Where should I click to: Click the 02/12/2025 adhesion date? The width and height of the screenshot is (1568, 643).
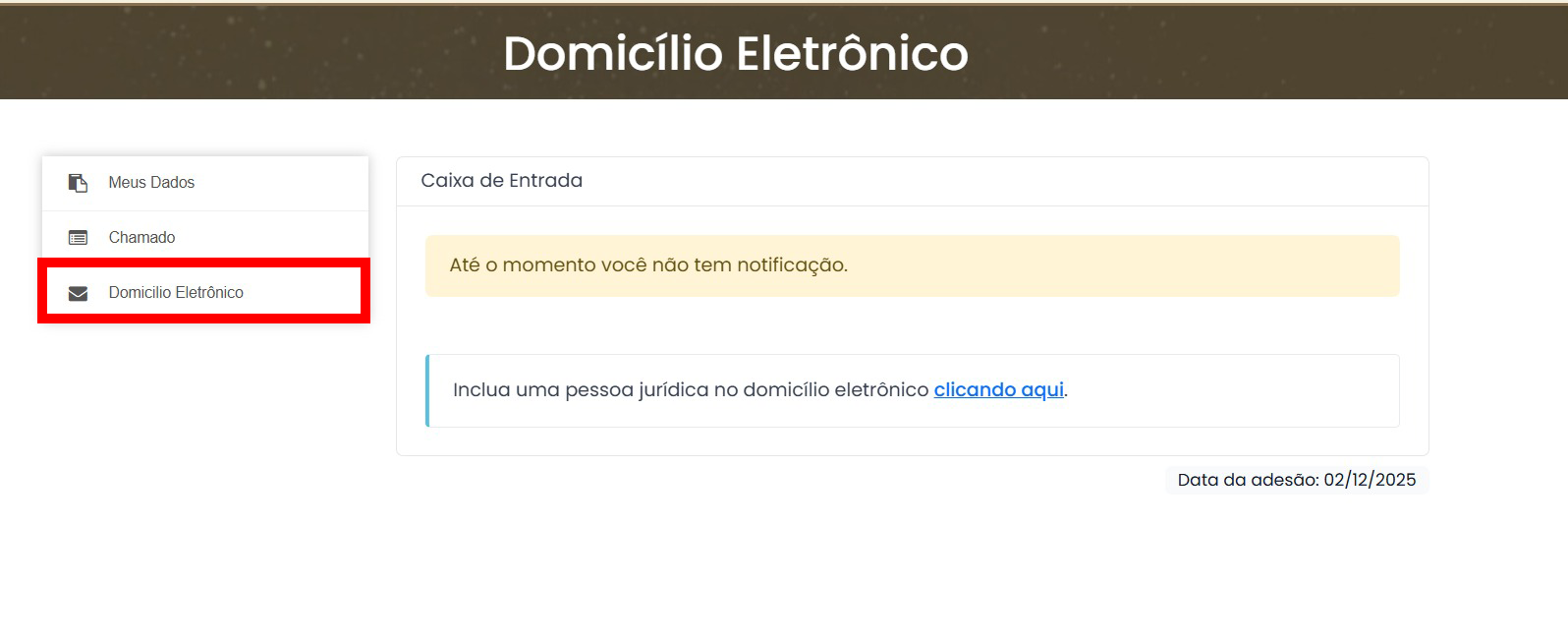(x=1370, y=480)
